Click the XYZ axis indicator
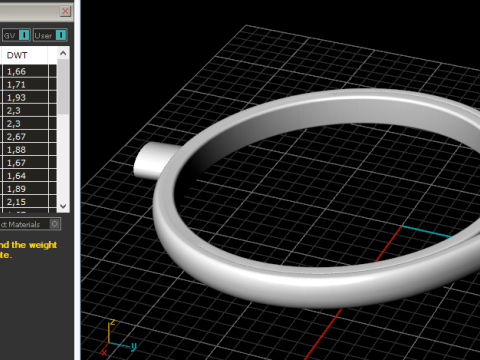This screenshot has width=480, height=360. (x=118, y=337)
